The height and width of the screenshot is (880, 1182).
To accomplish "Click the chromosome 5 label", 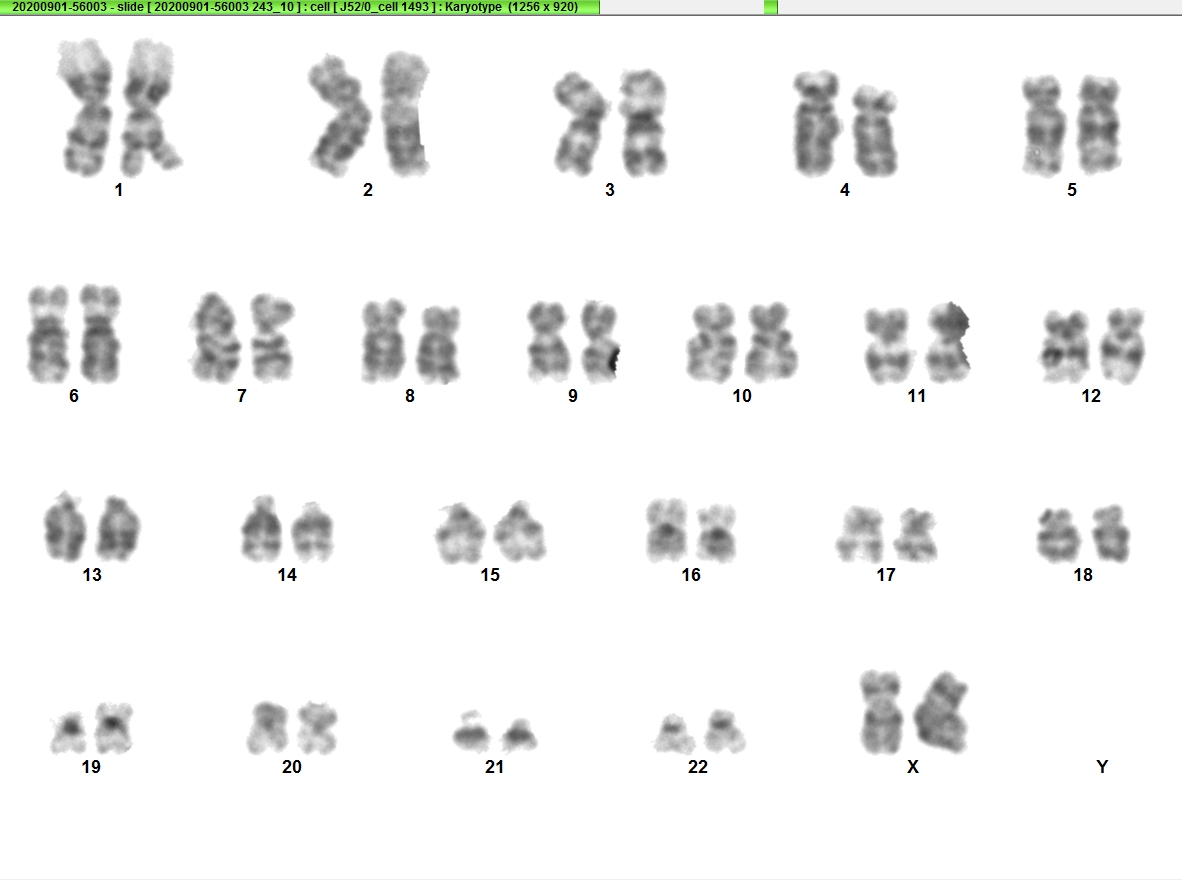I will coord(1071,190).
